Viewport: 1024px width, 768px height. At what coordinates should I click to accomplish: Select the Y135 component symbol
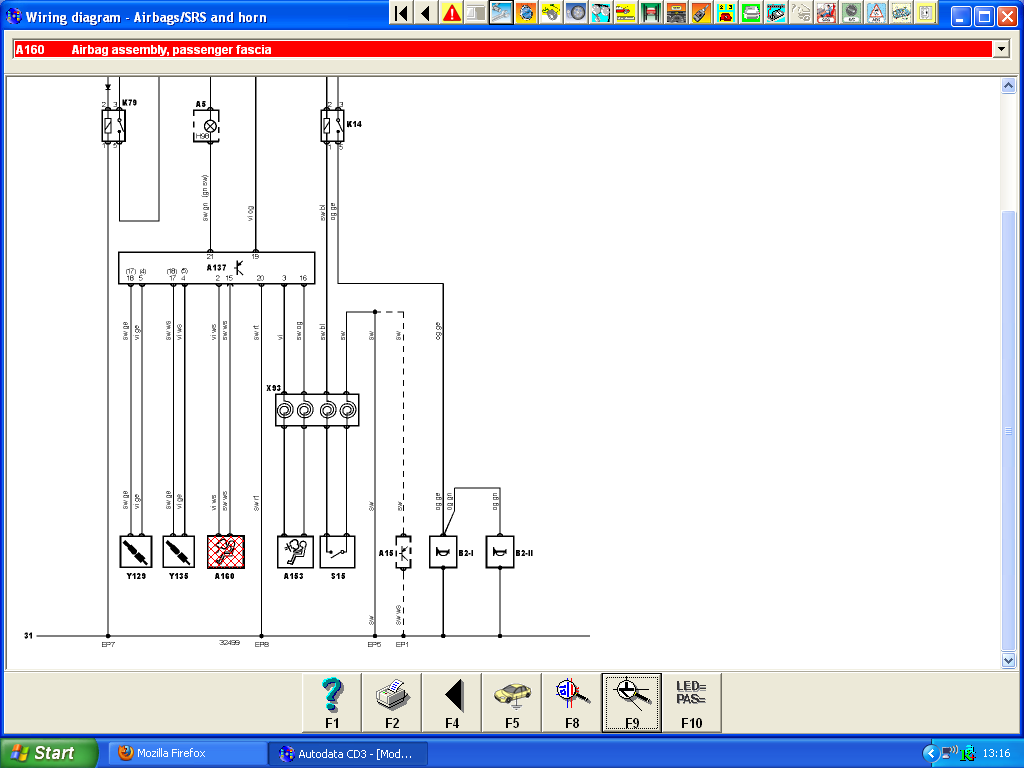pos(178,552)
